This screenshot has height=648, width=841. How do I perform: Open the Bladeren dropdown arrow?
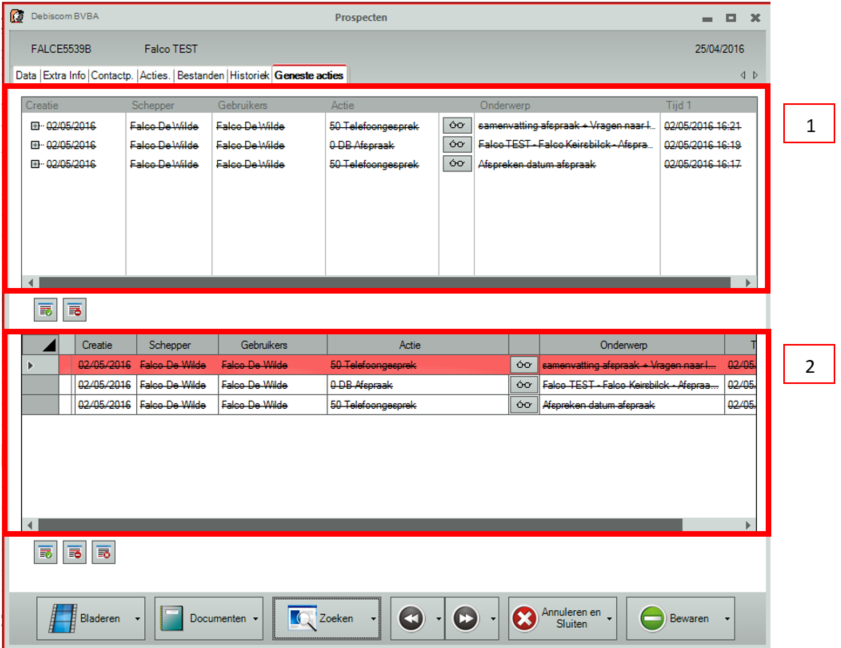pyautogui.click(x=137, y=619)
